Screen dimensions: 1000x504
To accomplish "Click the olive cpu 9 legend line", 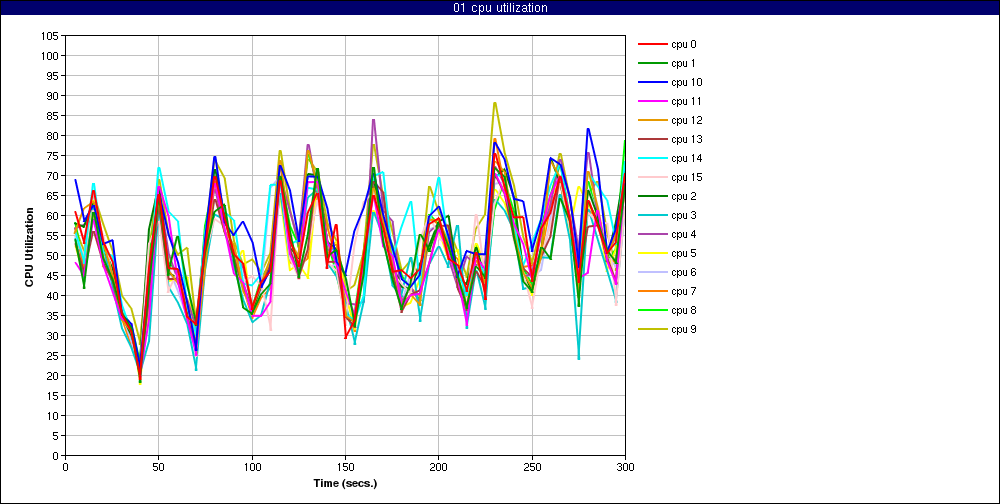I will tap(652, 330).
